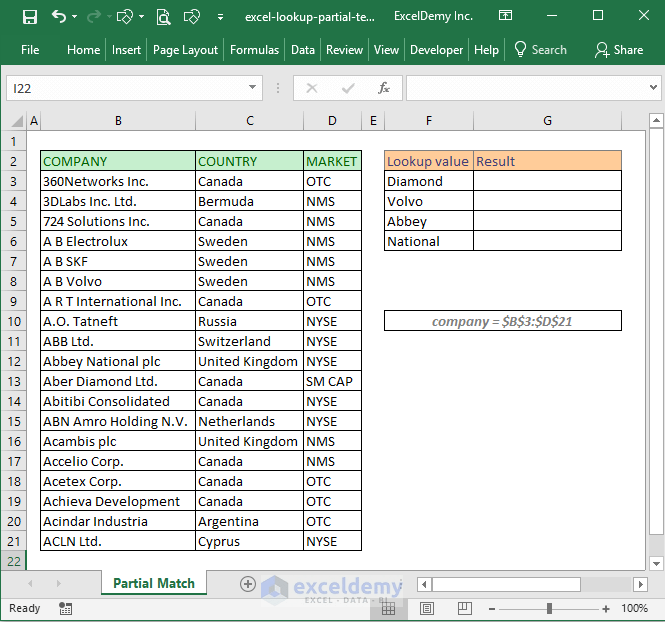Switch to Page Break Preview icon

(465, 608)
